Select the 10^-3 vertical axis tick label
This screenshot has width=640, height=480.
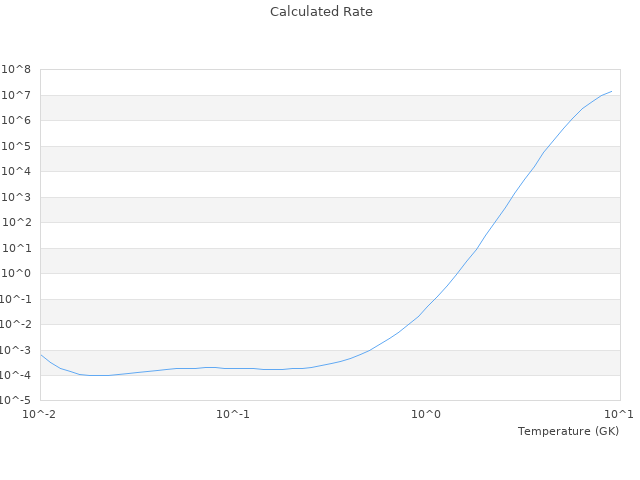(x=15, y=350)
